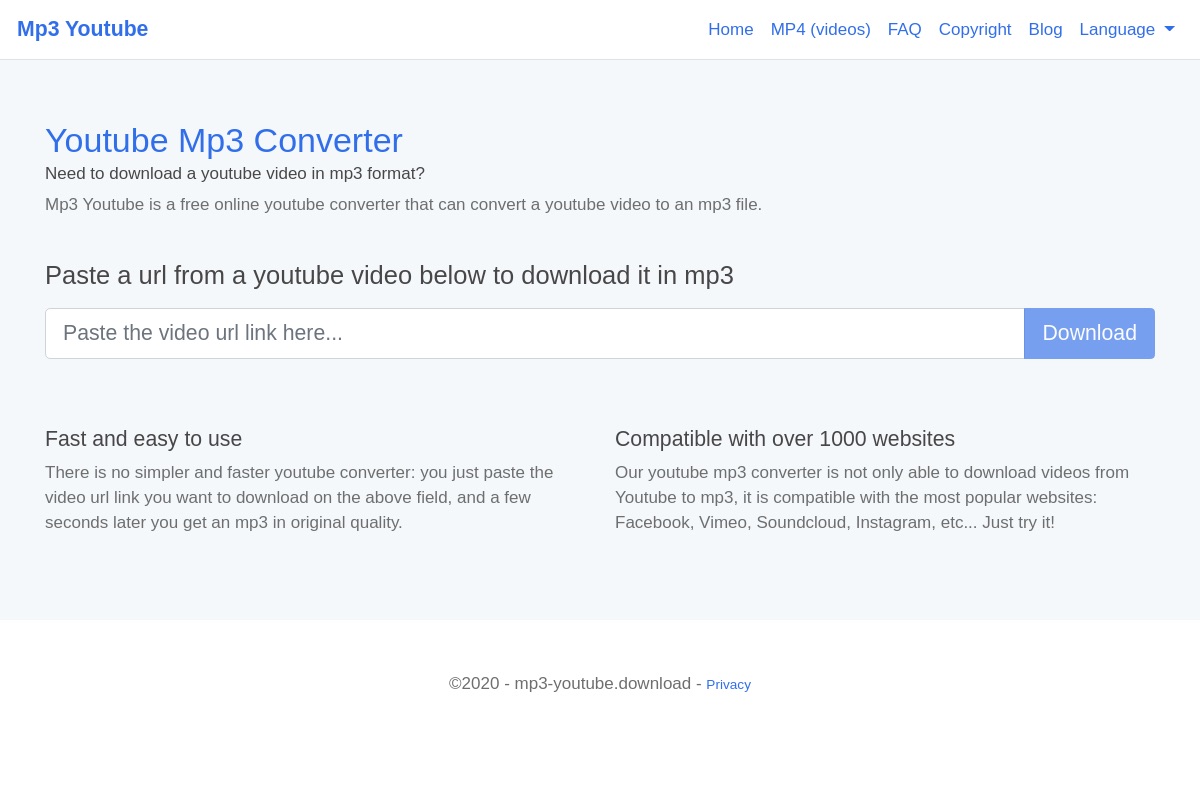Click 'Need to download a youtube video' text
This screenshot has width=1200, height=803.
pos(235,174)
